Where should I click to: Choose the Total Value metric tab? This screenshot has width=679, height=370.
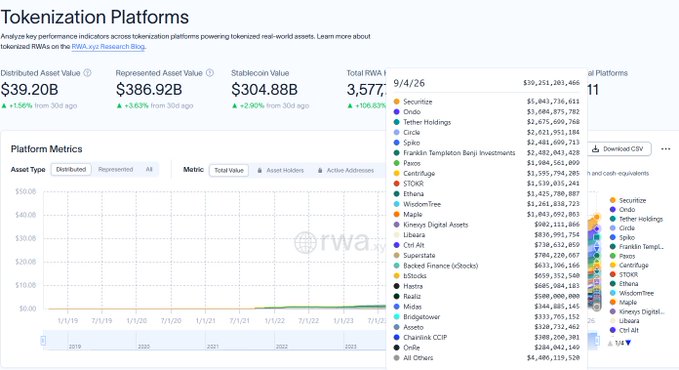(229, 170)
